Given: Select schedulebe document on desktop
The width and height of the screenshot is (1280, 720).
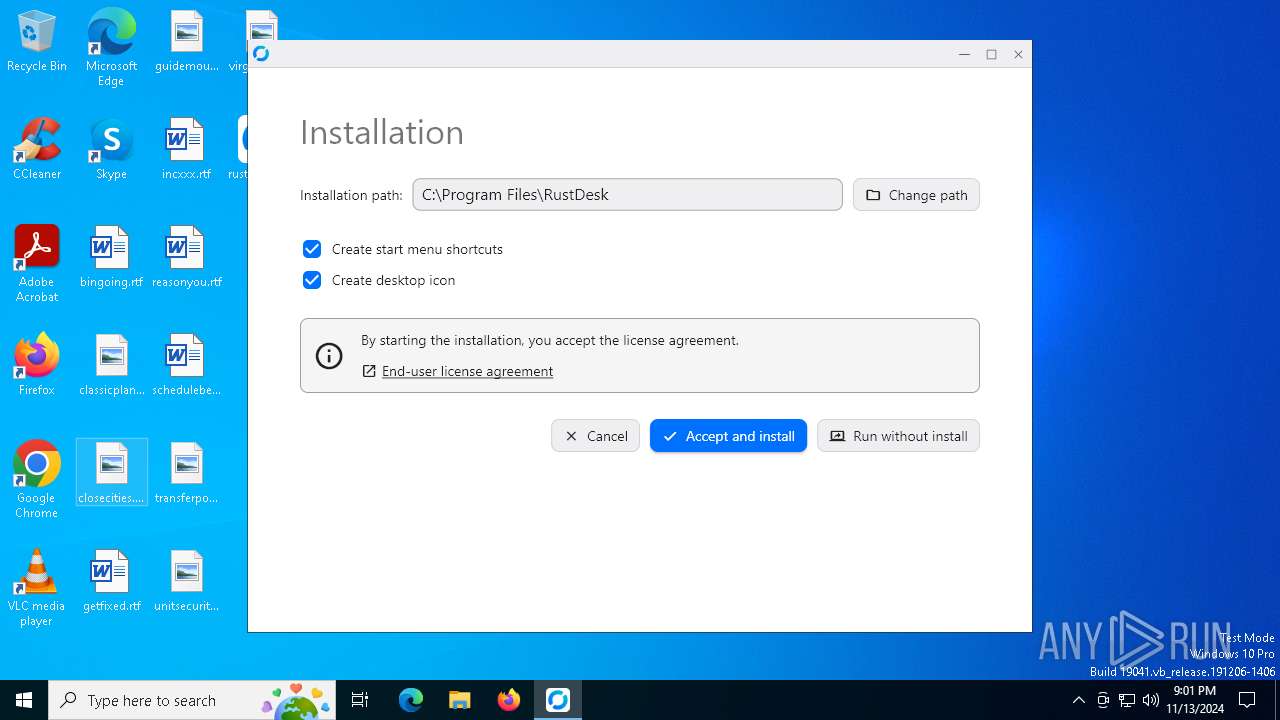Looking at the screenshot, I should [x=186, y=366].
